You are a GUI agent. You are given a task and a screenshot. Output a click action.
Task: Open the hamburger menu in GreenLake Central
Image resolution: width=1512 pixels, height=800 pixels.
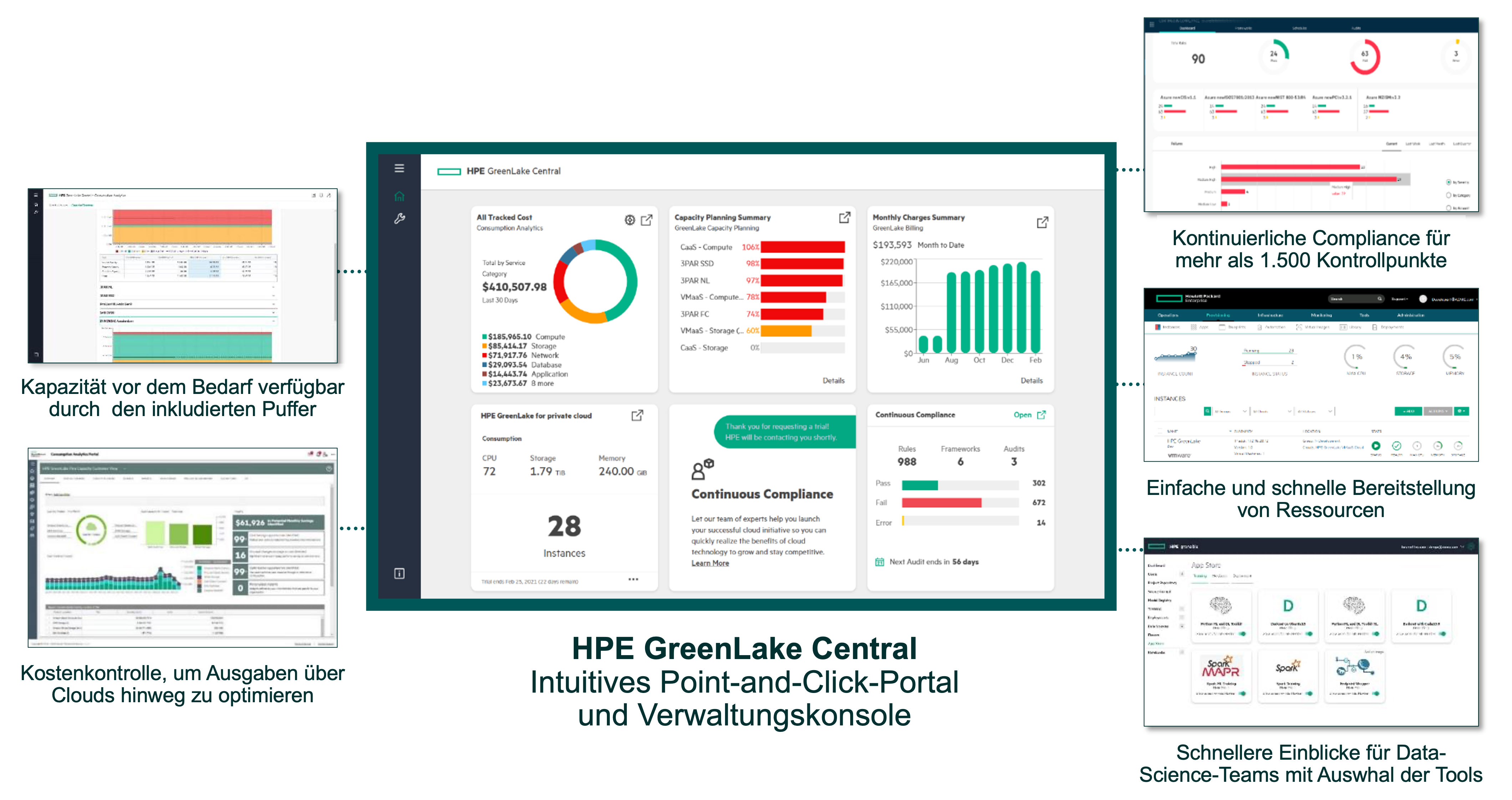(399, 167)
